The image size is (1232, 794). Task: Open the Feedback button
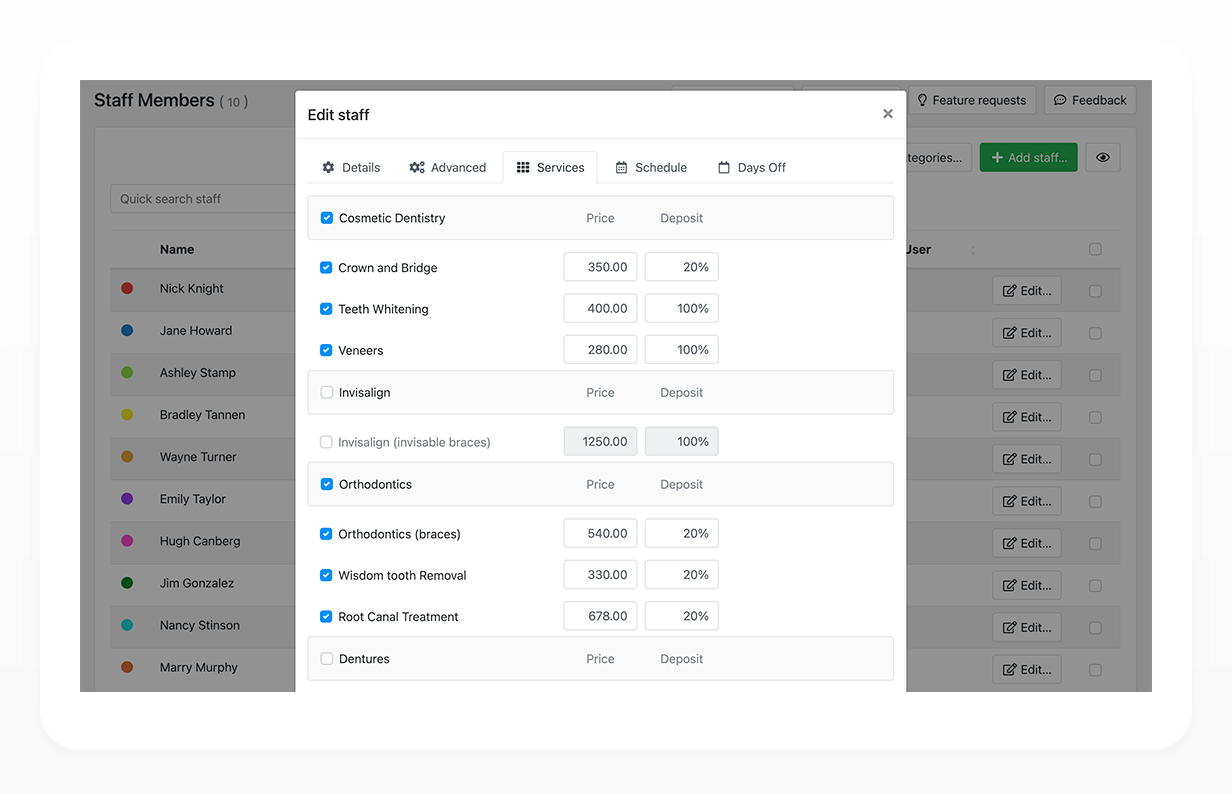1091,100
